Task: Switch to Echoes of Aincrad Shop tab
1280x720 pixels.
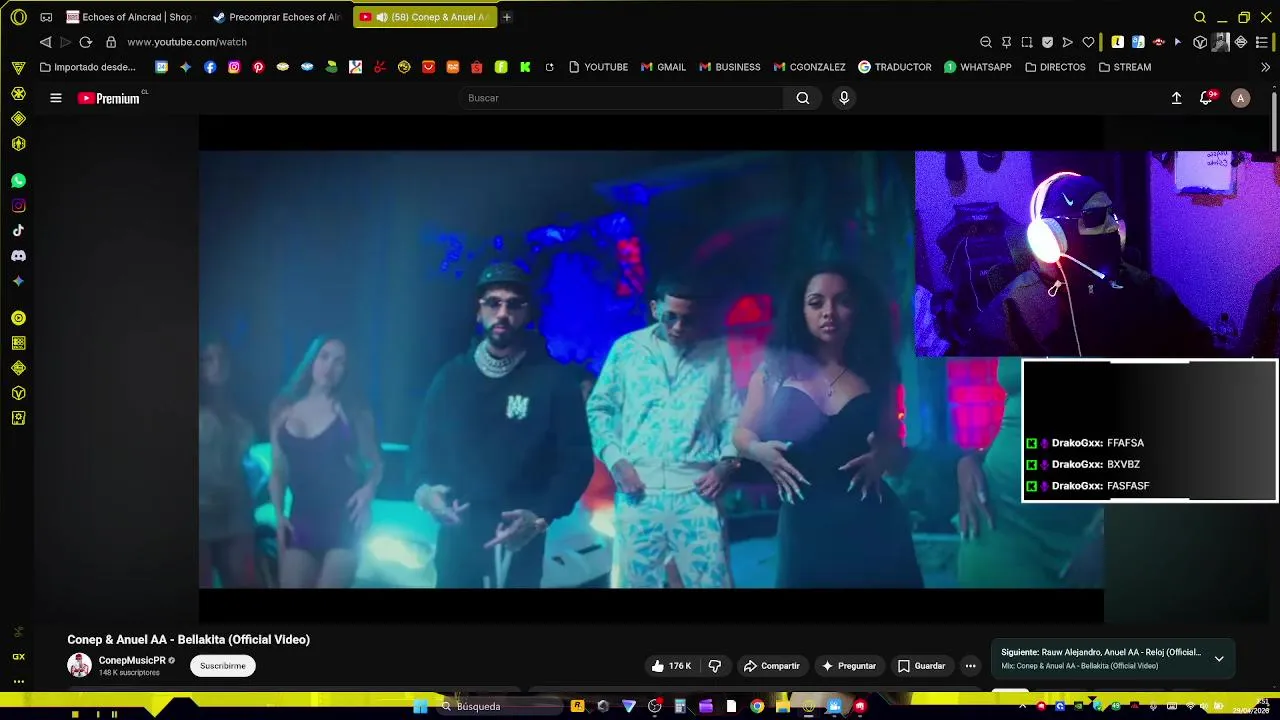Action: pos(130,17)
